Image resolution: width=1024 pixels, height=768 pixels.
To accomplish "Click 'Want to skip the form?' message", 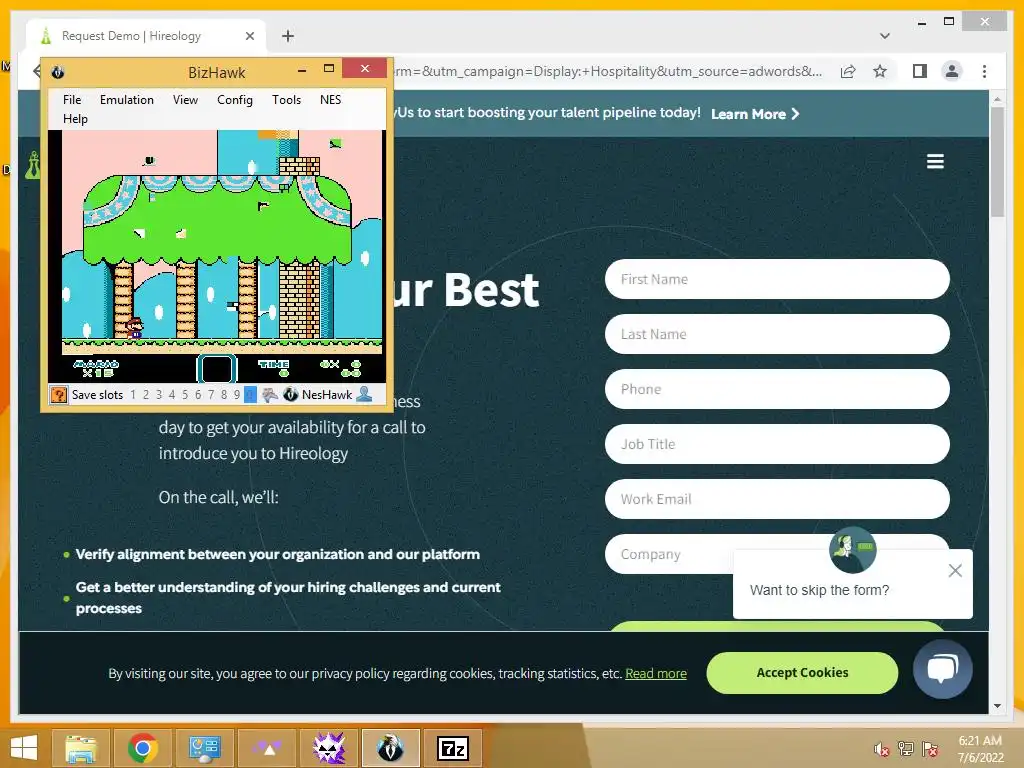I will coord(819,590).
